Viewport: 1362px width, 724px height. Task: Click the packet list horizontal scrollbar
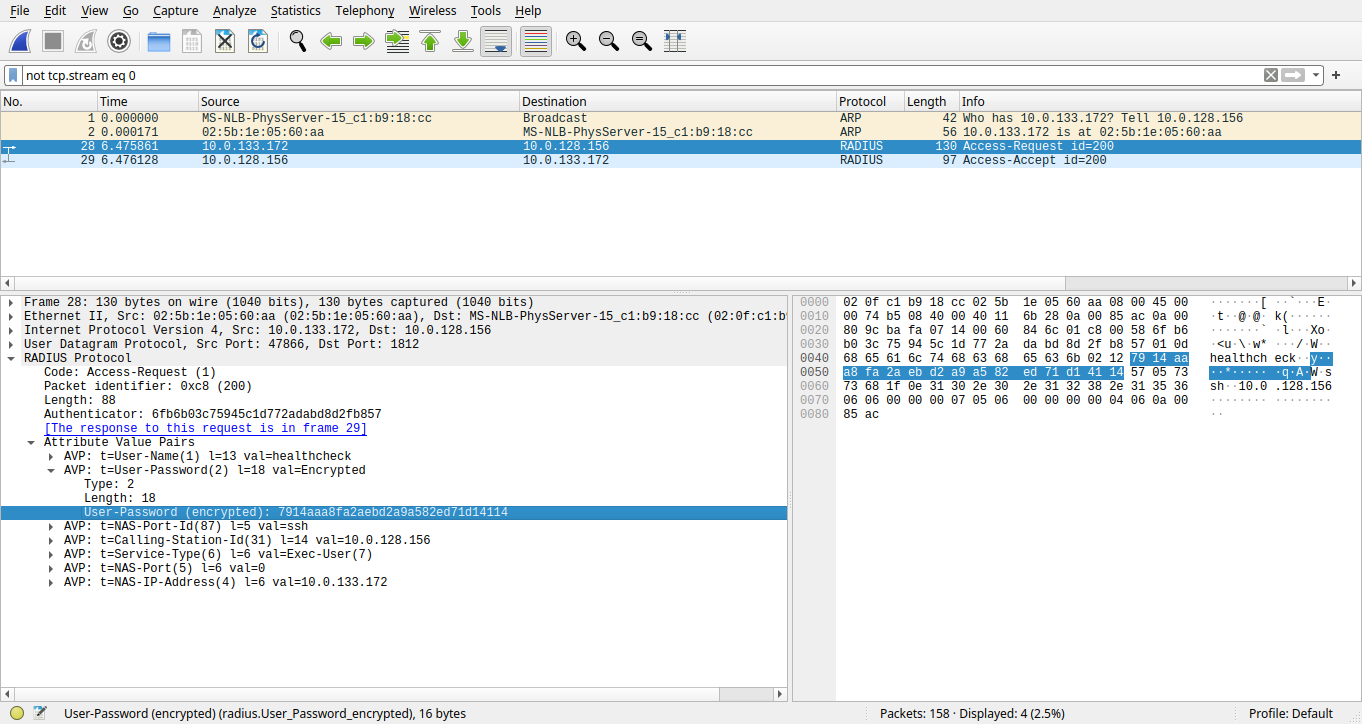(x=680, y=283)
